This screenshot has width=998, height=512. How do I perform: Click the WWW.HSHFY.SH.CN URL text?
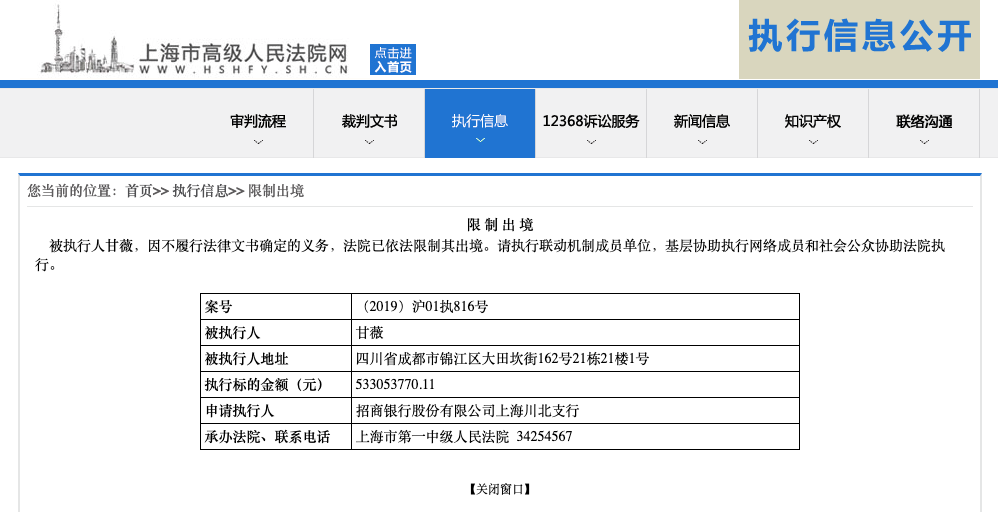244,69
